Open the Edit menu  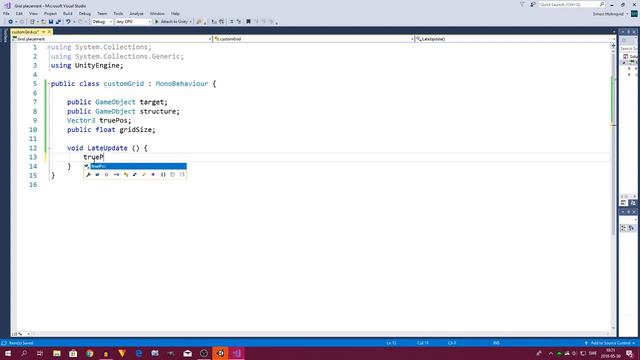[x=19, y=13]
